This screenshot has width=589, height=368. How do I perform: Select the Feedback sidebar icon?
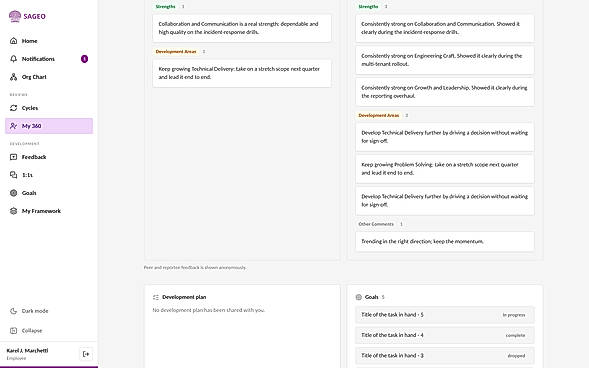point(14,157)
